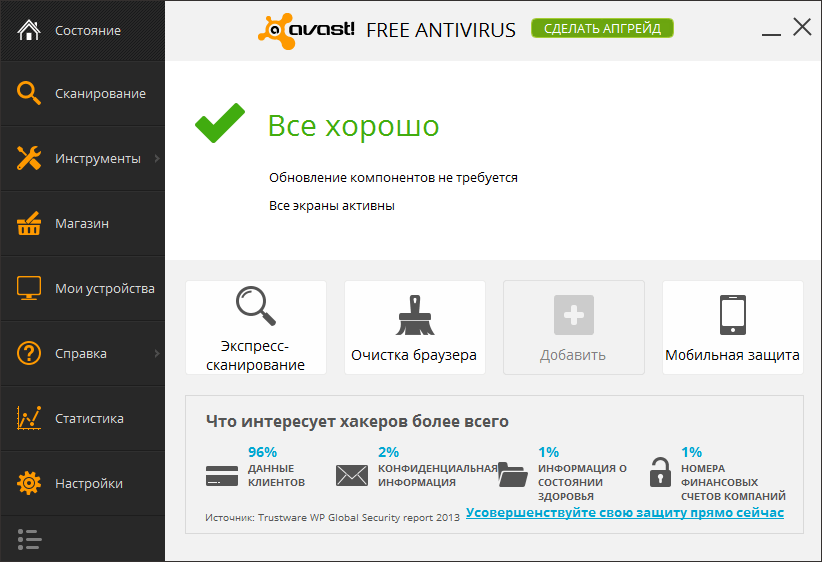This screenshot has height=562, width=822.
Task: Follow the Усовершенствуйте свою защиту прямо сейчас link
Action: click(x=625, y=513)
